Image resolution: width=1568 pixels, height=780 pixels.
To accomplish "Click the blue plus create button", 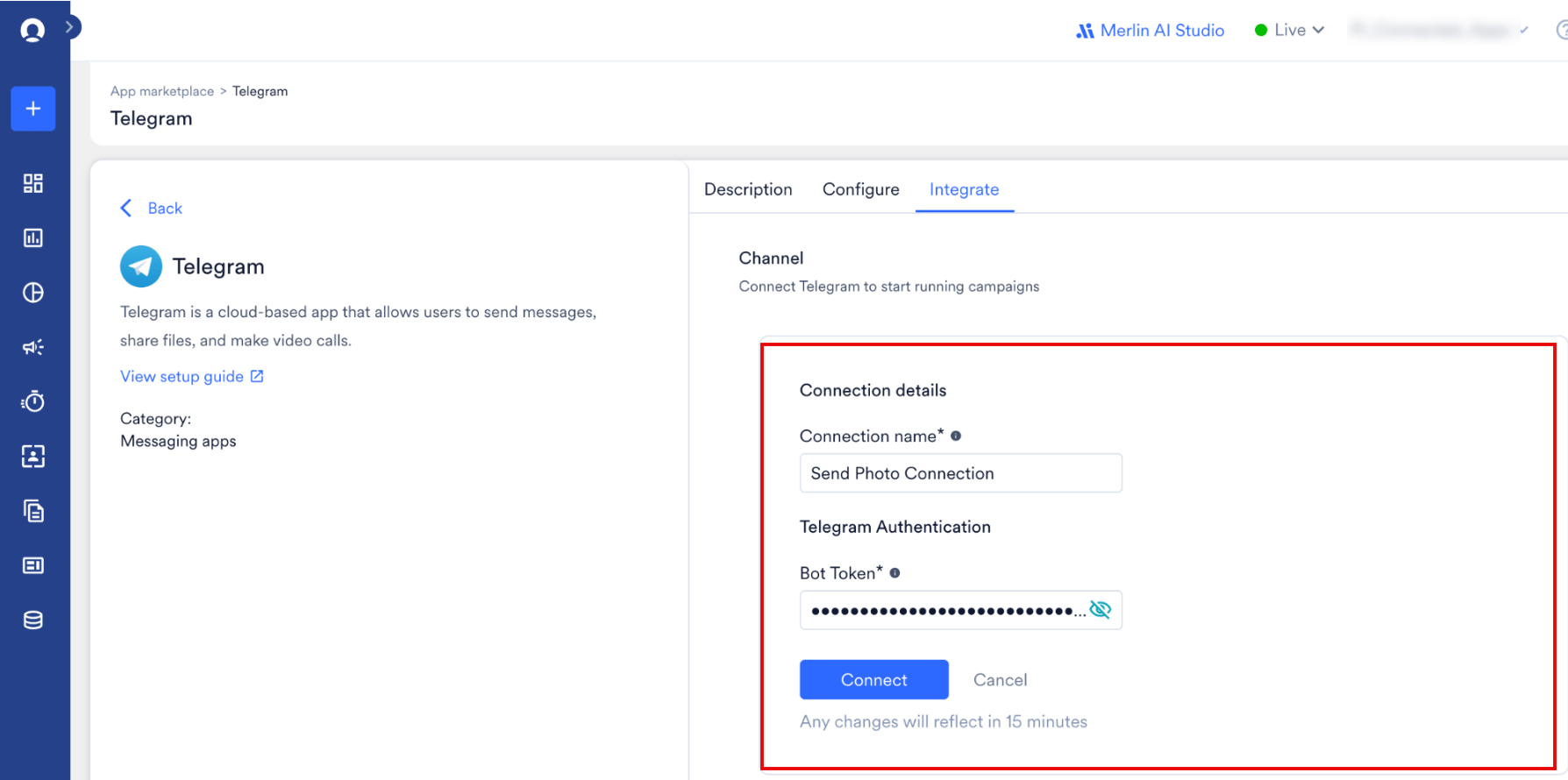I will tap(33, 109).
